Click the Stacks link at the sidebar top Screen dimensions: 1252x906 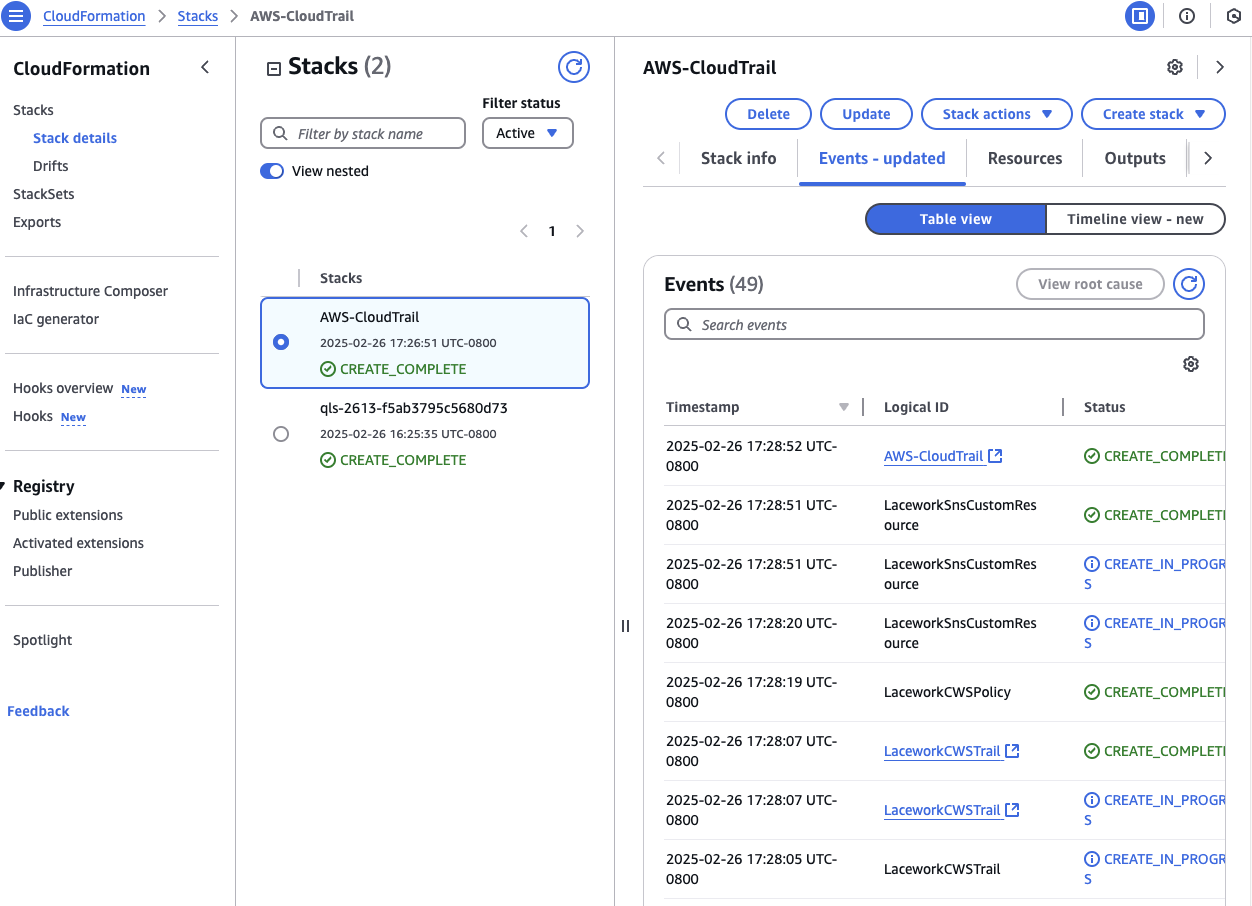click(x=33, y=110)
